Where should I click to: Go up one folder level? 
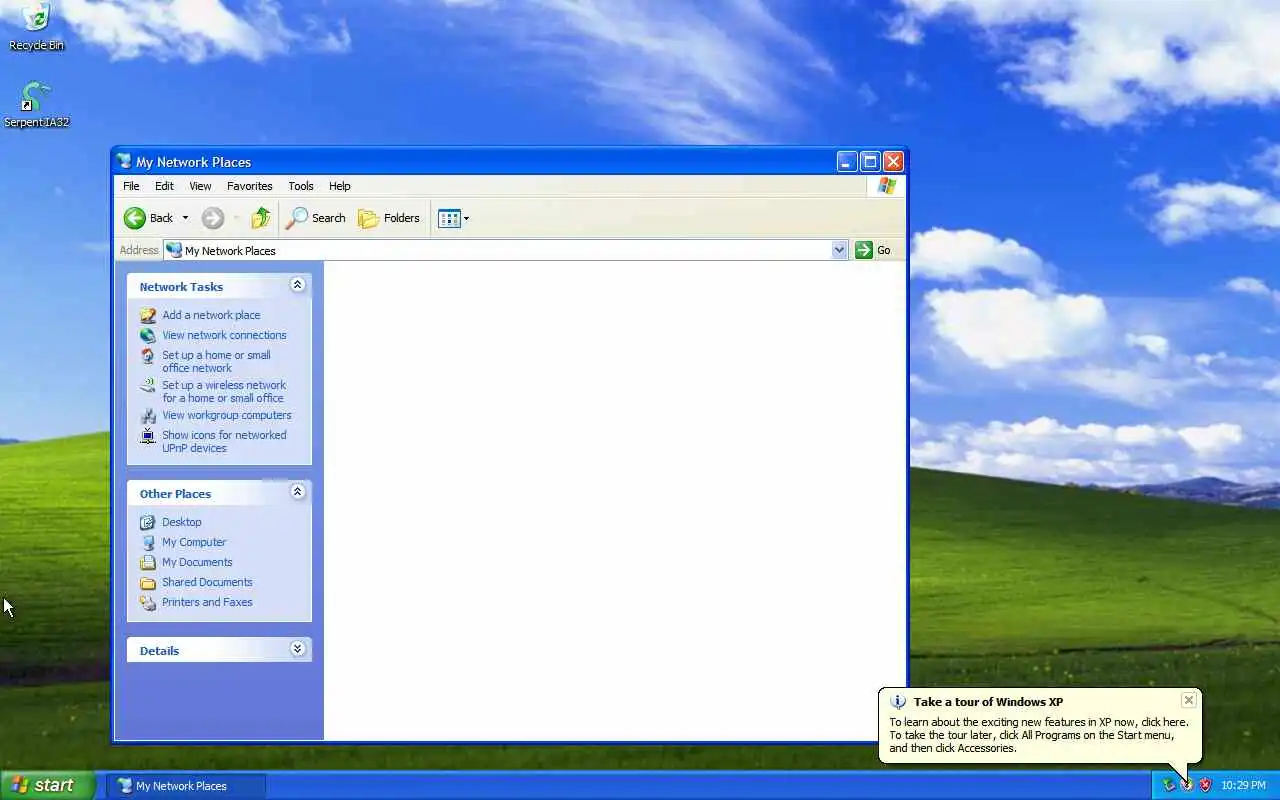(x=261, y=218)
